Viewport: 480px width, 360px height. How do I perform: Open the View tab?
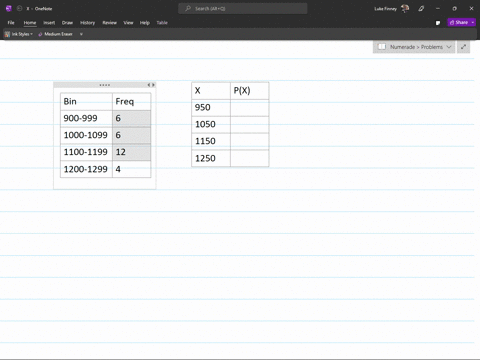point(128,23)
